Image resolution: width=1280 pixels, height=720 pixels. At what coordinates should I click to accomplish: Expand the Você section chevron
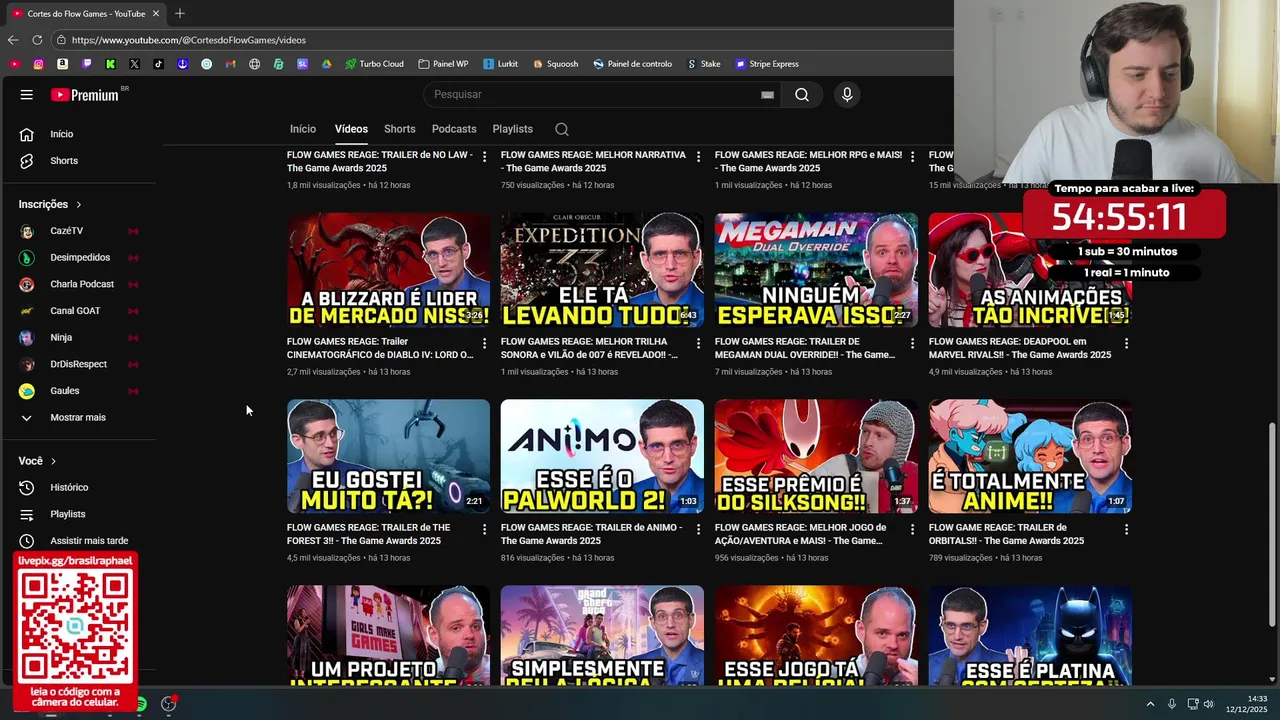53,461
